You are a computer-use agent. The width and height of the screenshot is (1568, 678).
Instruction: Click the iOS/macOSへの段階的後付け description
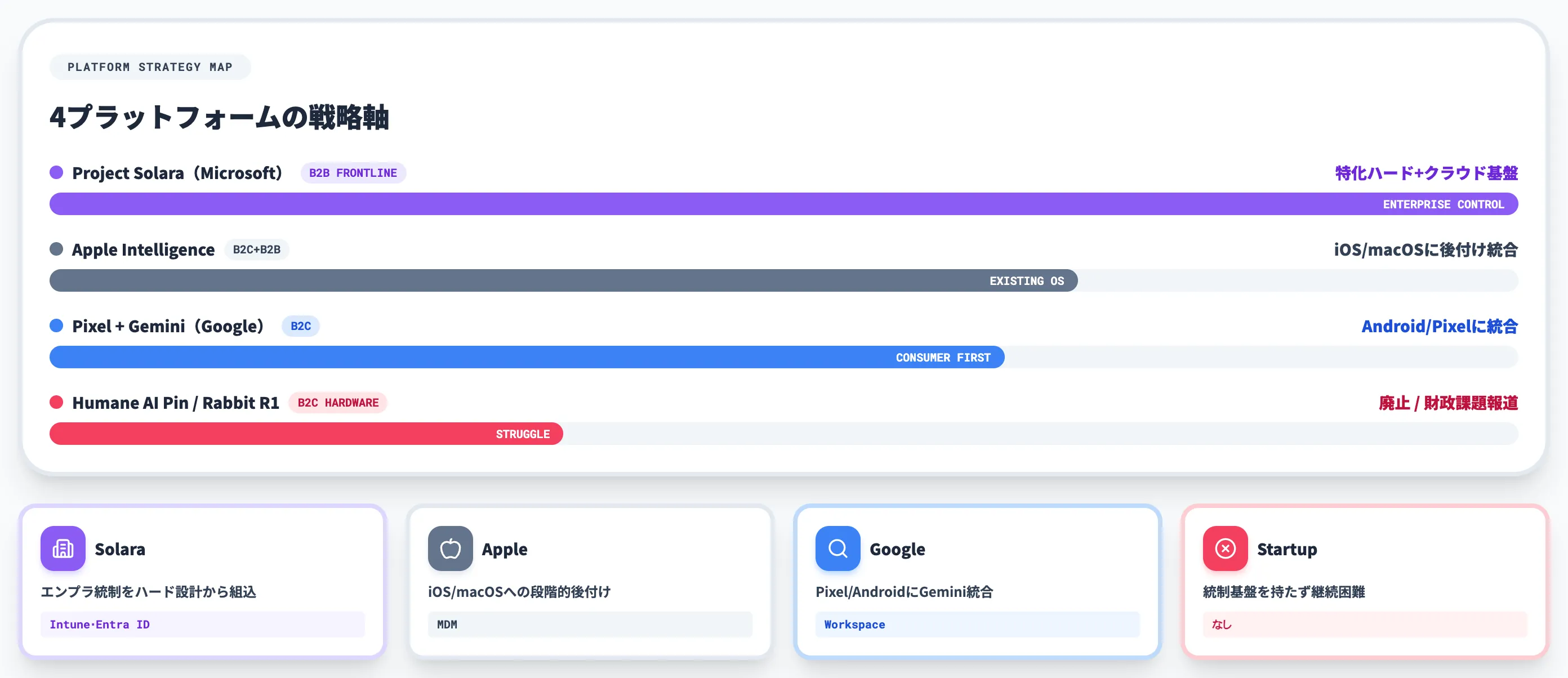tap(519, 592)
